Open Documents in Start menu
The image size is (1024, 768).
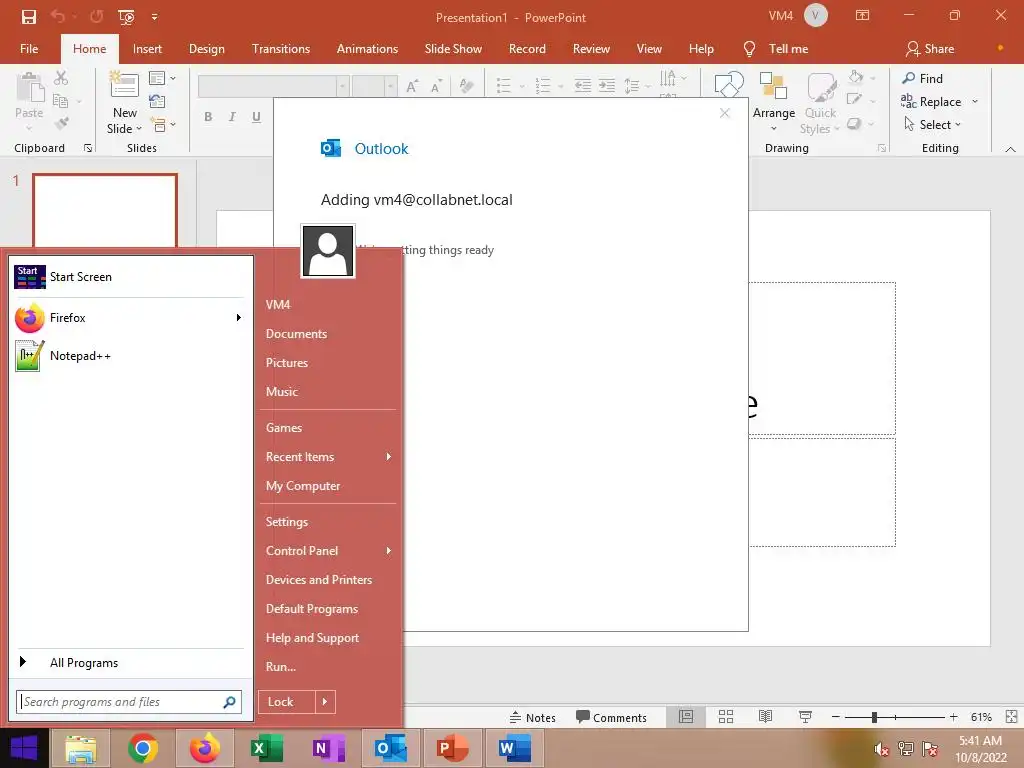(296, 334)
